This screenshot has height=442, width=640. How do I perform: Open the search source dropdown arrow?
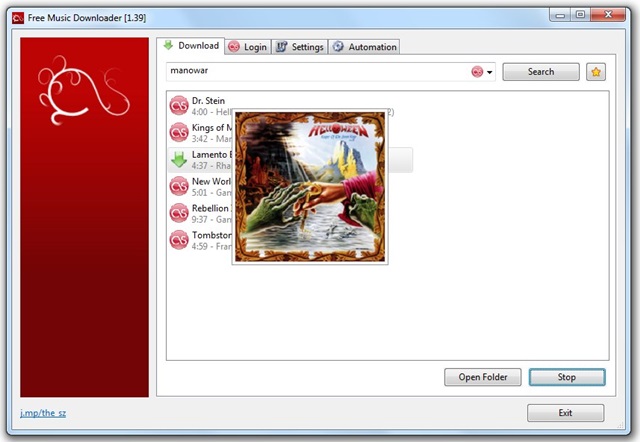coord(489,72)
